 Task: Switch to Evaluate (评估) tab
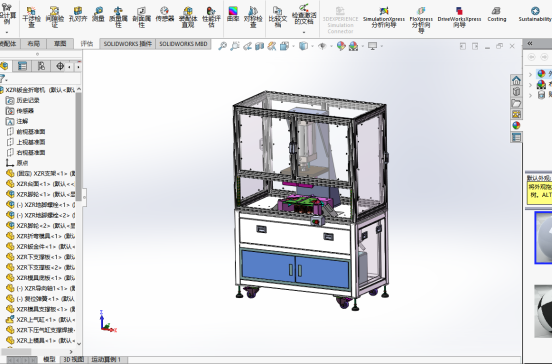pos(87,44)
